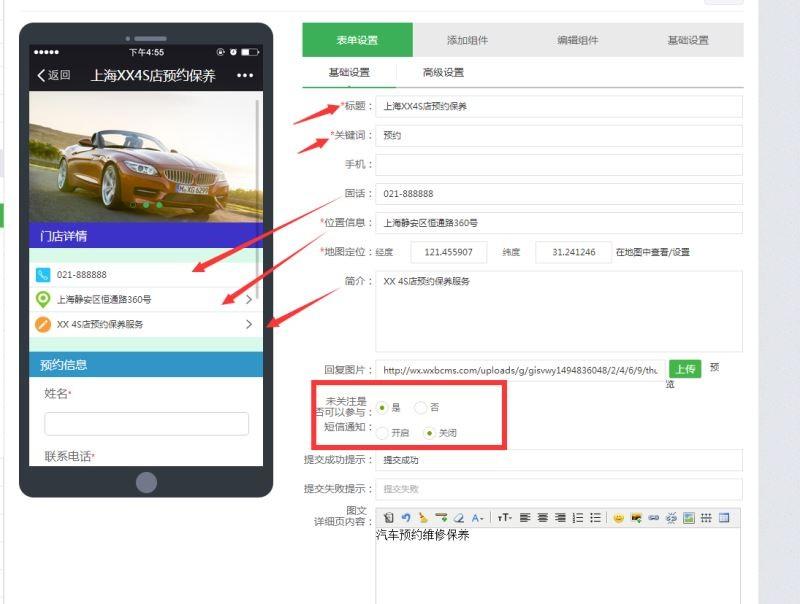Click the green 上传 upload button

685,368
